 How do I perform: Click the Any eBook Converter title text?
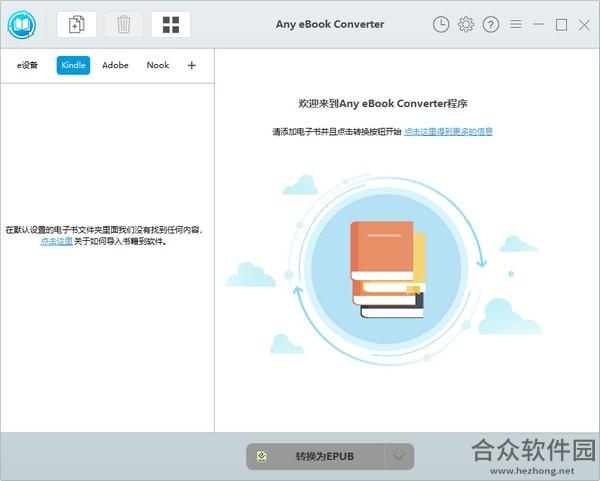(330, 24)
